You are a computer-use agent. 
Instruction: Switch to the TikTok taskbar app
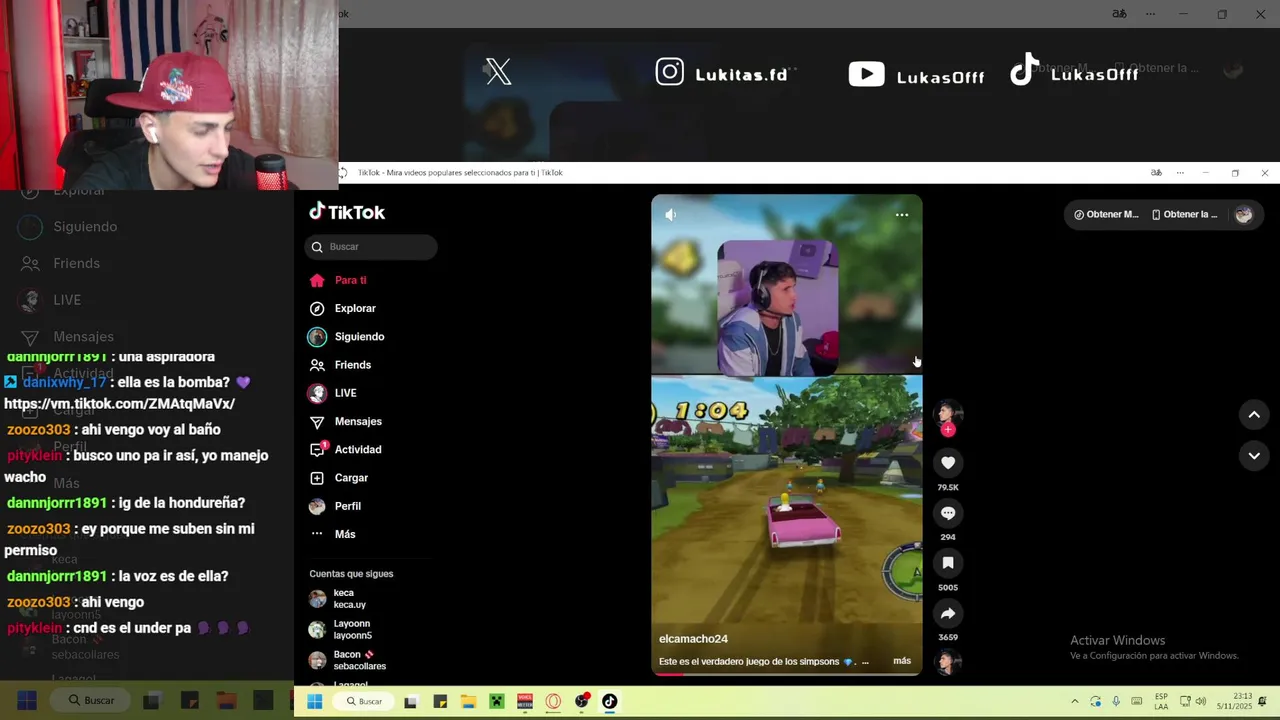pos(609,702)
